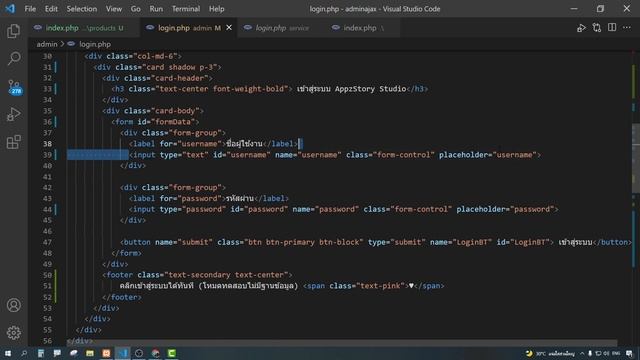
Task: Open the Edit menu
Action: 51,9
